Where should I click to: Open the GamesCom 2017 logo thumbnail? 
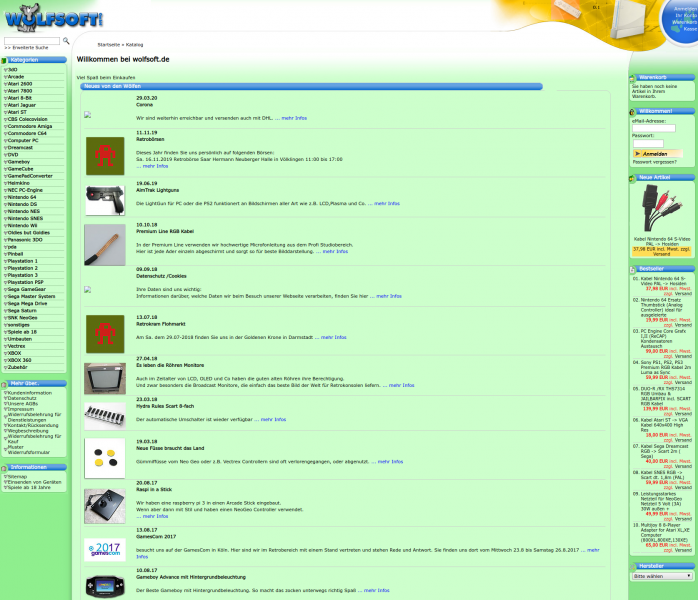pyautogui.click(x=105, y=550)
